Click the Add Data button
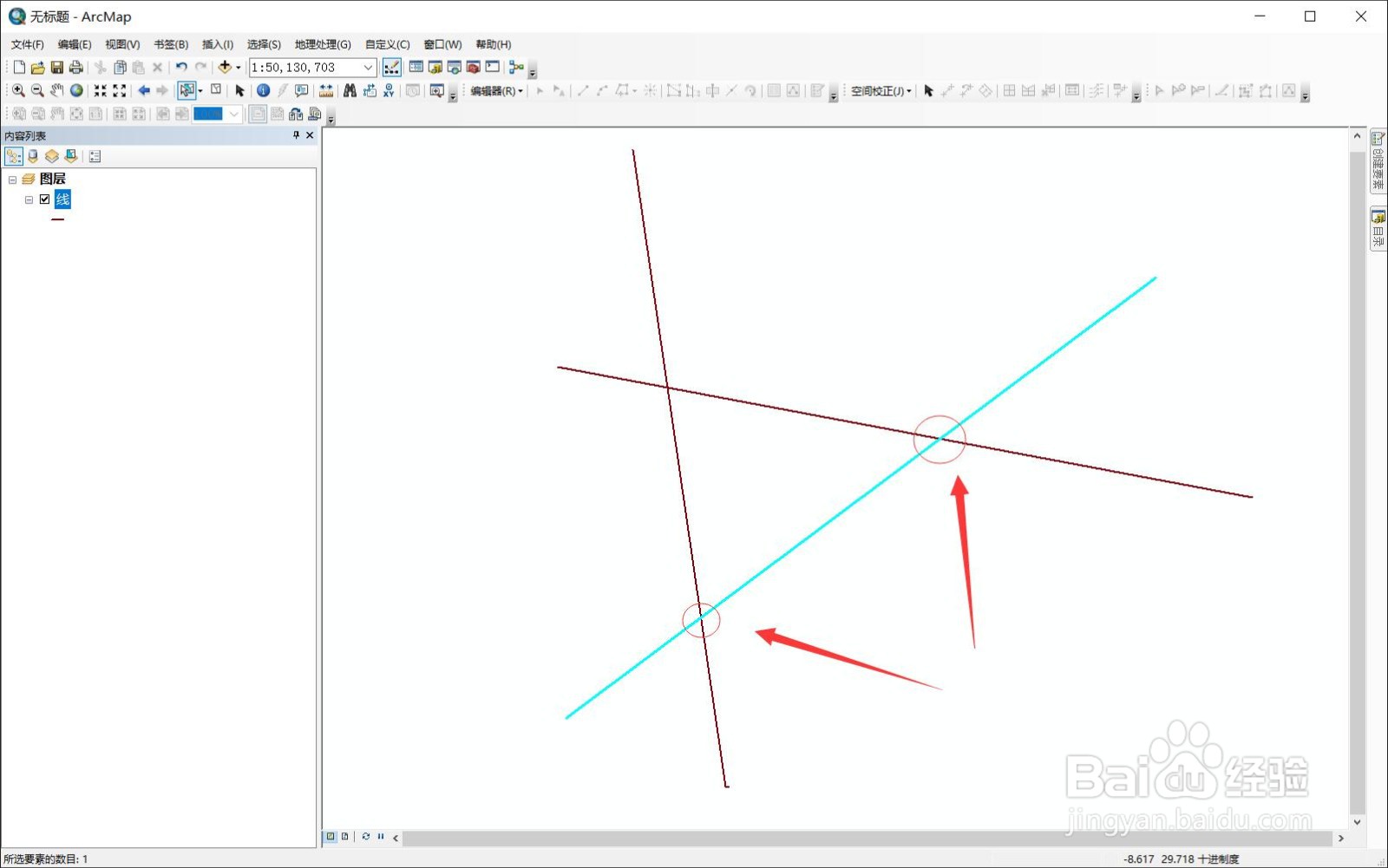 (225, 68)
